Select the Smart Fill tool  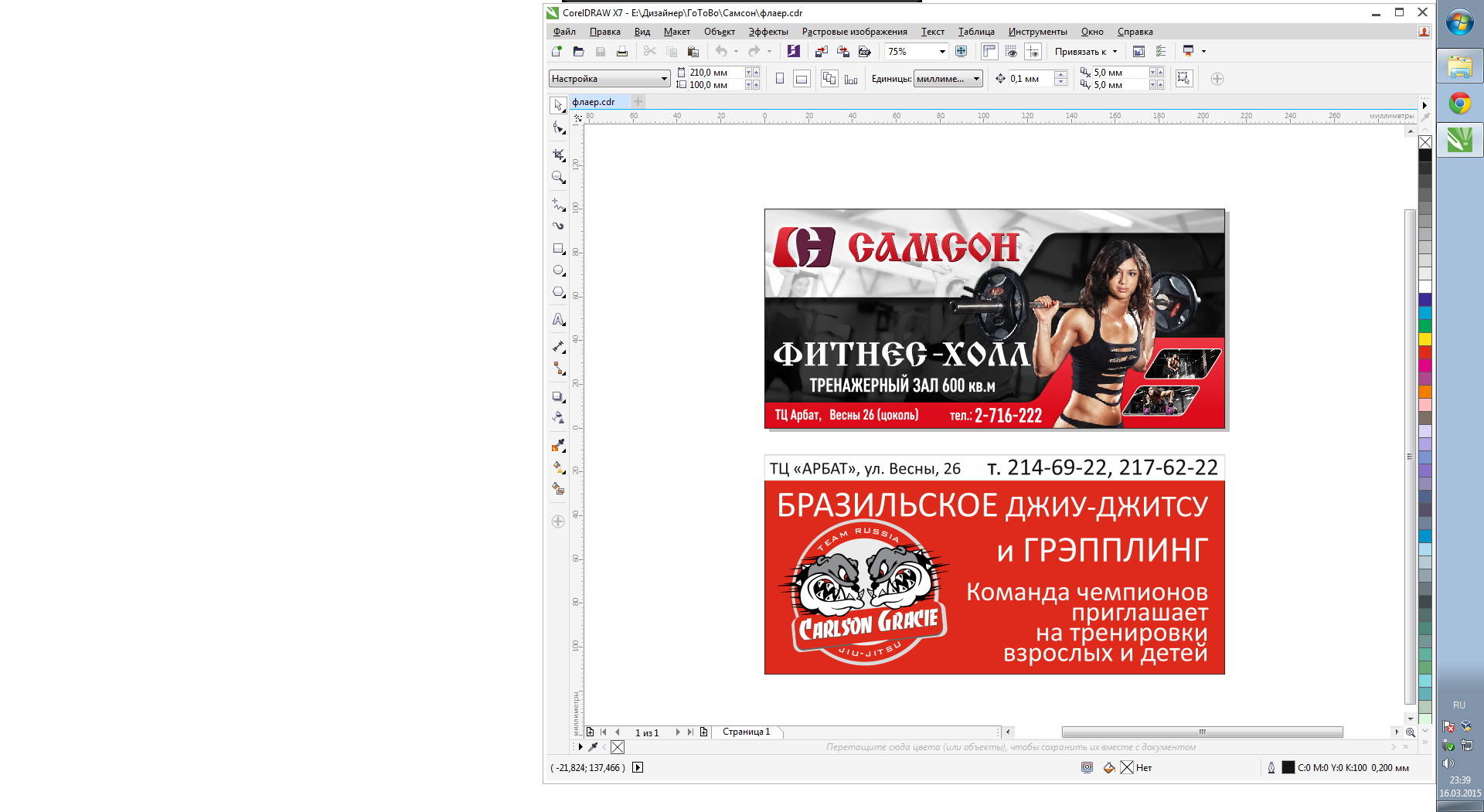558,489
